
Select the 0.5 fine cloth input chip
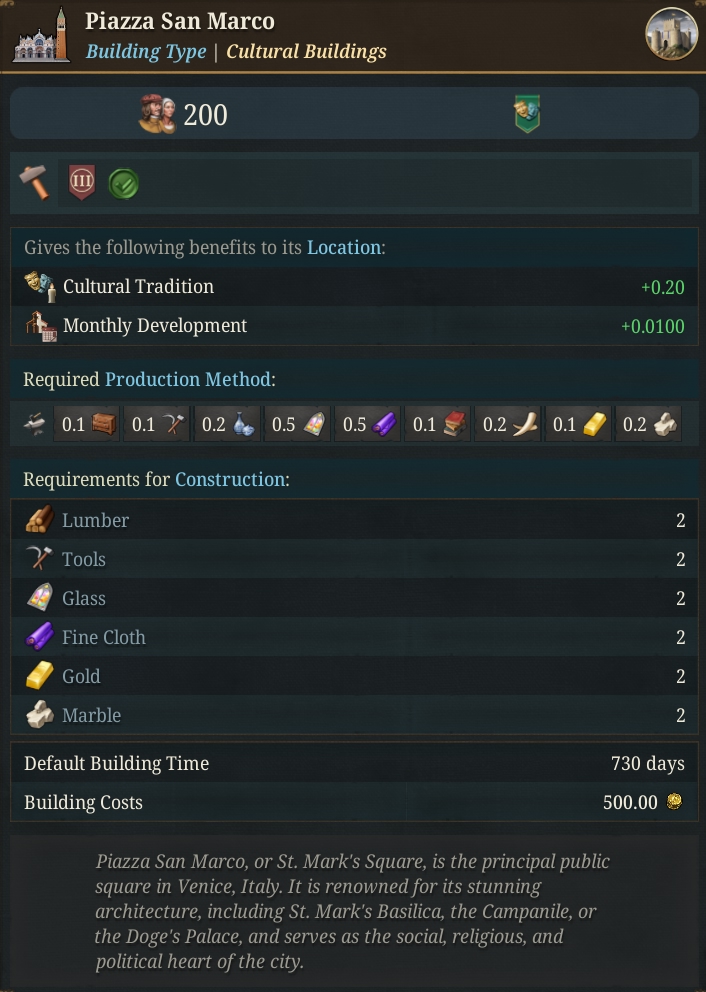(x=367, y=424)
